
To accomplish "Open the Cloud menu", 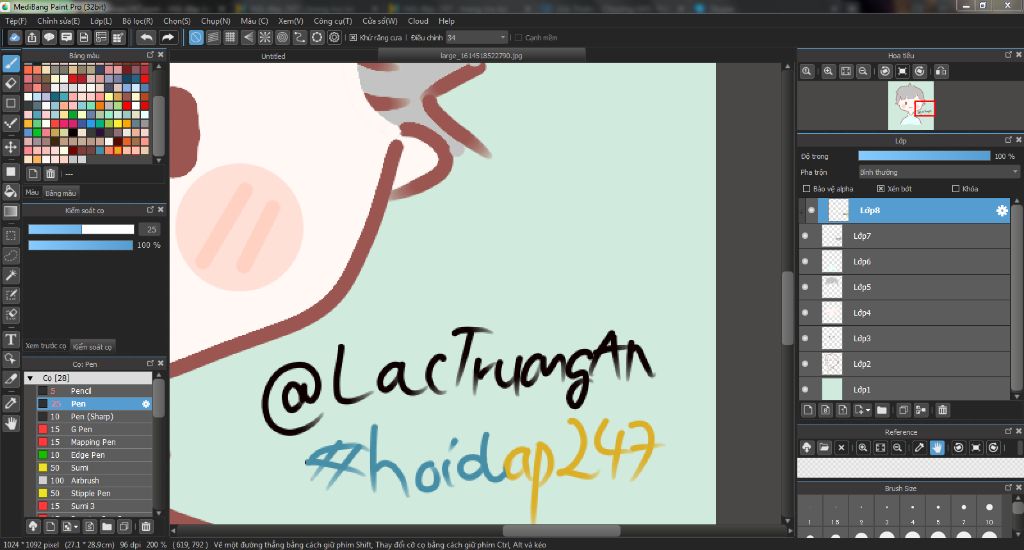I will click(x=418, y=21).
